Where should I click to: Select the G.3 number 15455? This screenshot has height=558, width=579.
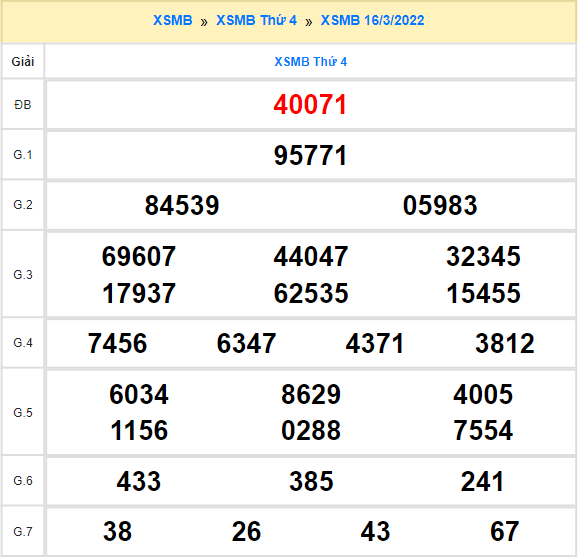(483, 294)
